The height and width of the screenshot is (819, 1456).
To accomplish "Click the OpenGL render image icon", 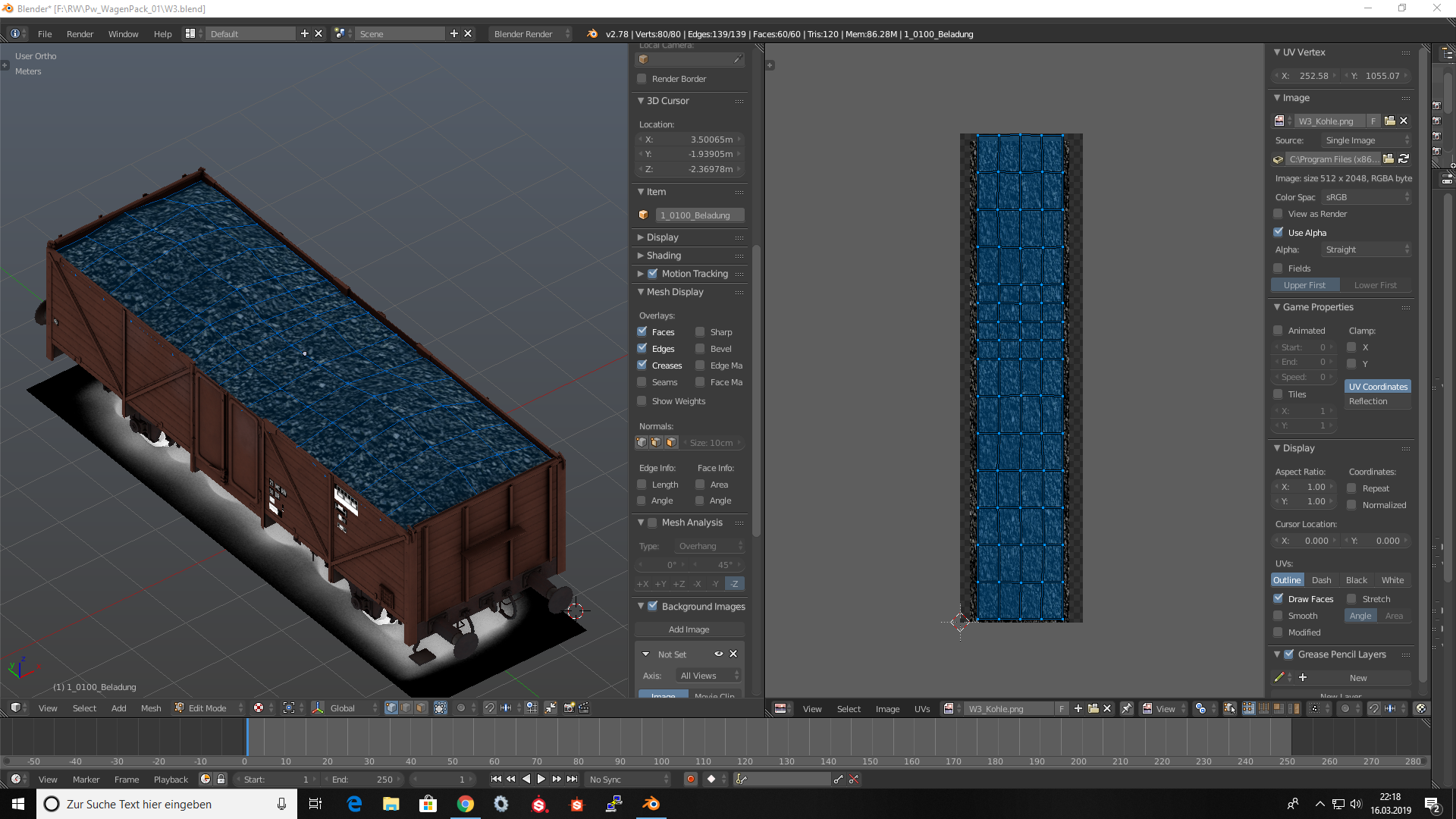I will point(569,708).
